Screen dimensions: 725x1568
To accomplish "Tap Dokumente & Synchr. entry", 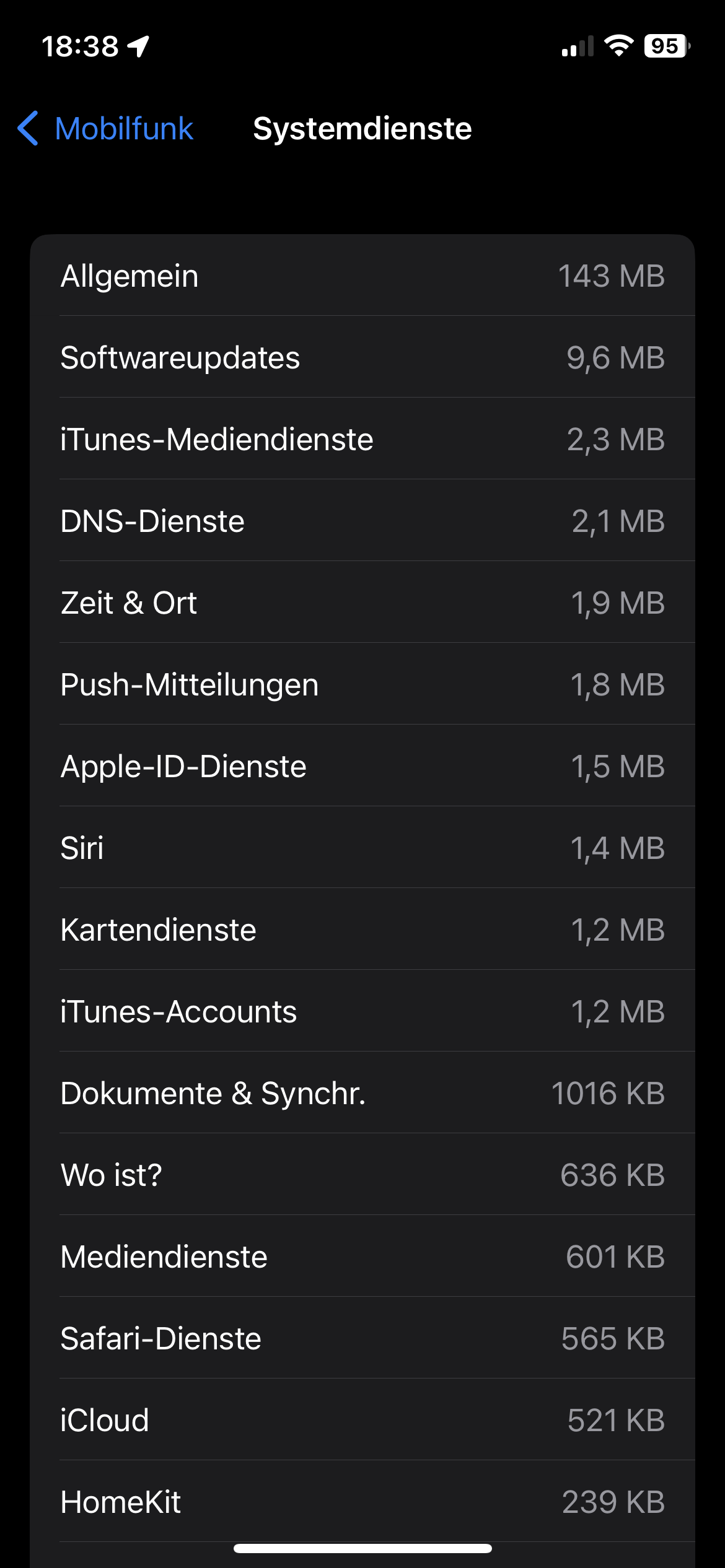I will tap(362, 1093).
